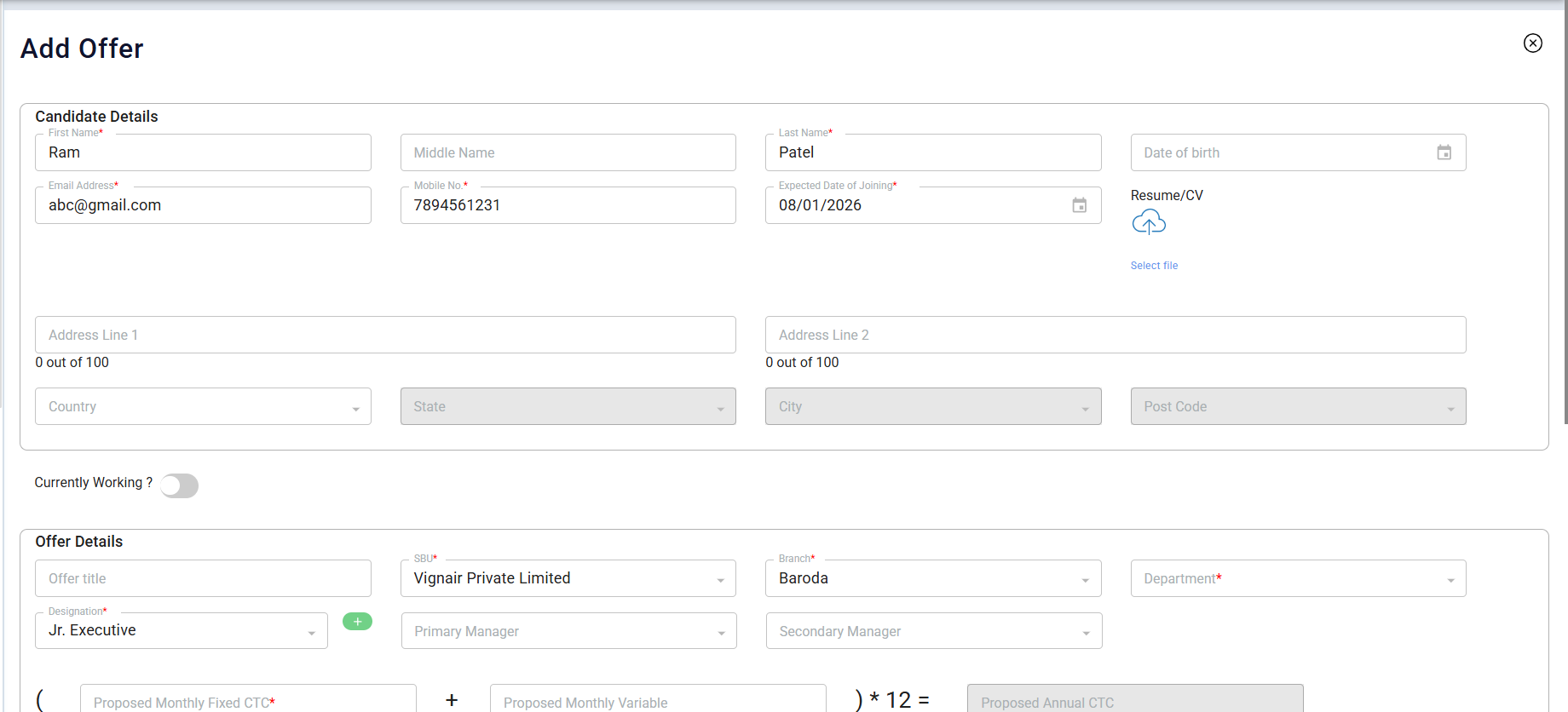This screenshot has width=1568, height=712.
Task: Click the Middle Name field
Action: coord(568,152)
